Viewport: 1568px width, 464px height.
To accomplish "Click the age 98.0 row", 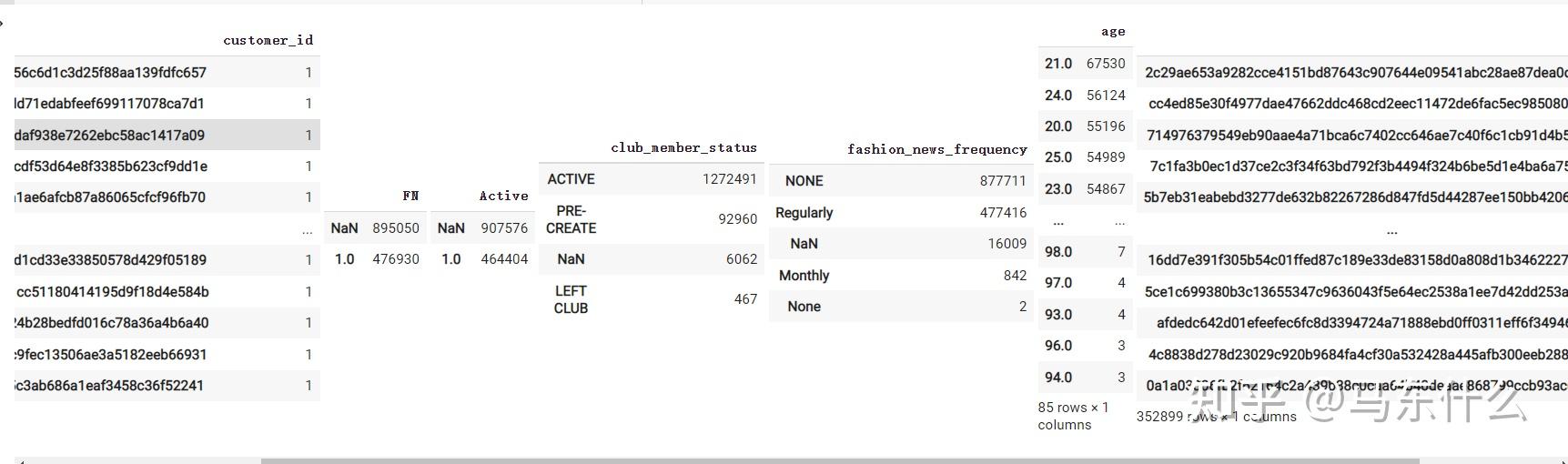I will click(1058, 252).
